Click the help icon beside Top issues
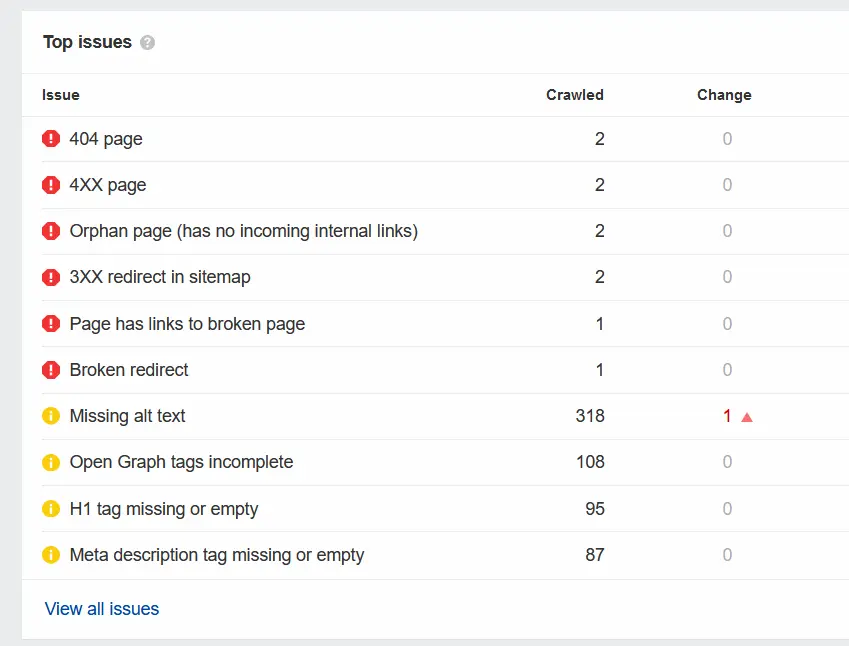This screenshot has width=849, height=646. pyautogui.click(x=148, y=43)
